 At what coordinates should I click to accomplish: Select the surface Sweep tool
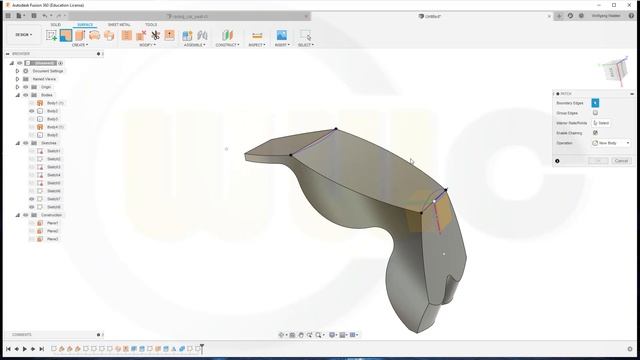pos(109,36)
